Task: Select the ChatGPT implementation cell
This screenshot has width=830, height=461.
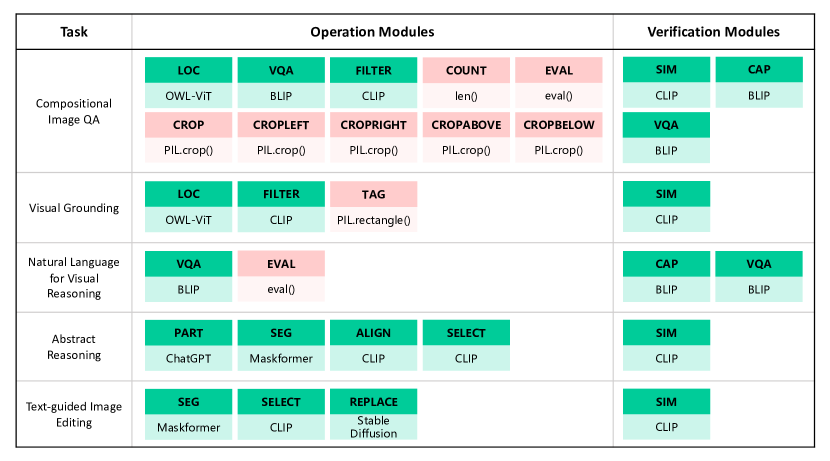Action: 189,358
